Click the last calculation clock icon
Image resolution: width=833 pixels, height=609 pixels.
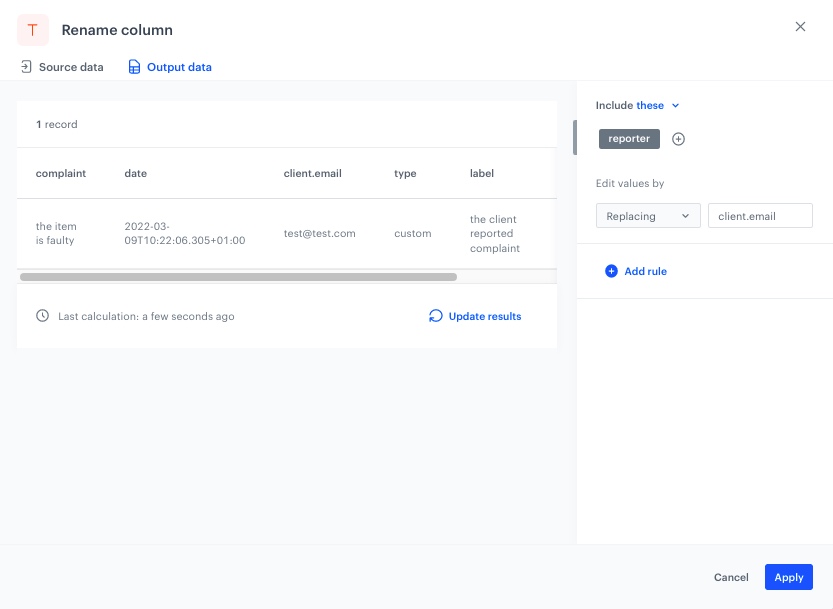pyautogui.click(x=42, y=316)
